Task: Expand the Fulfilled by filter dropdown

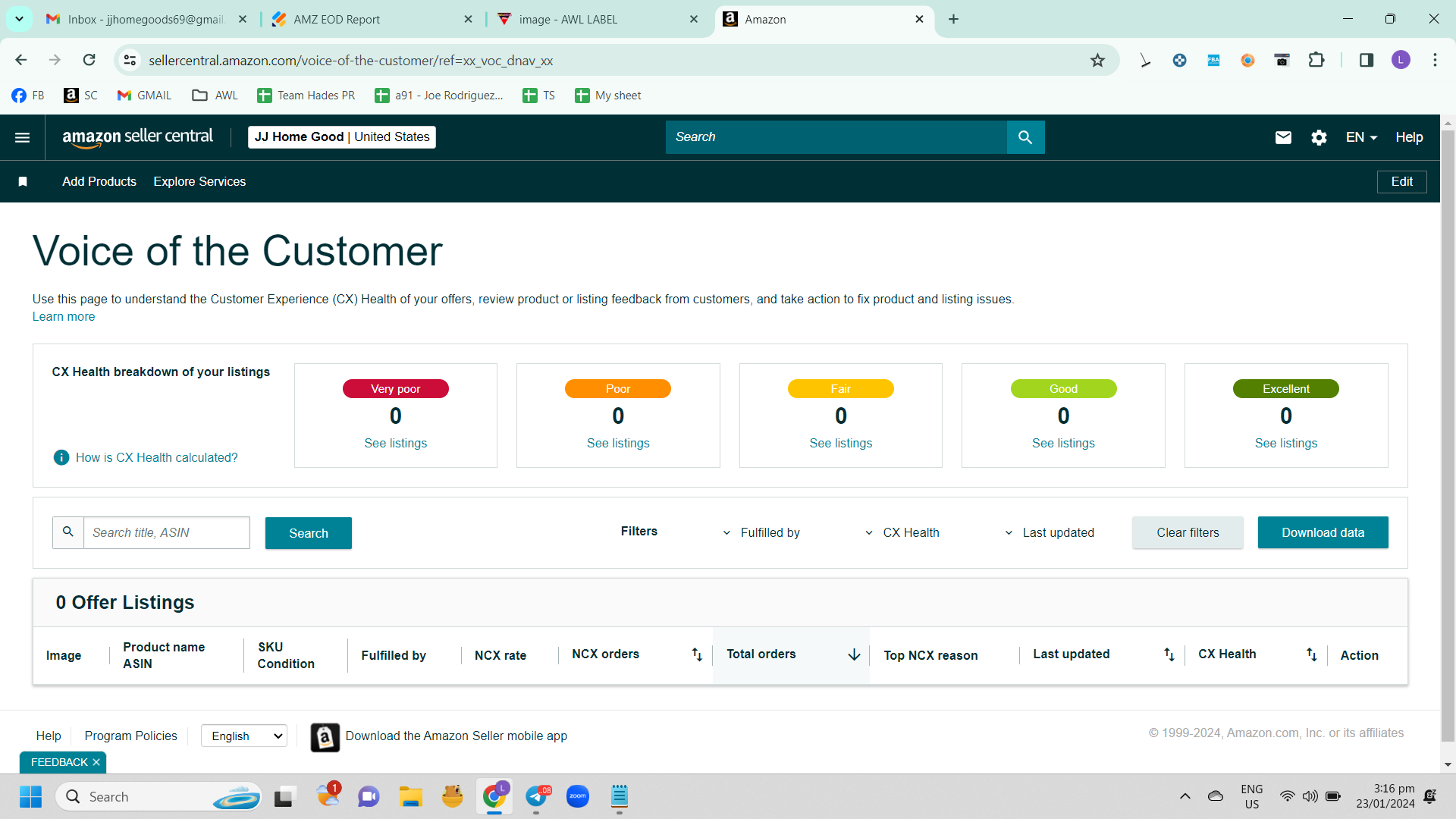Action: 761,533
